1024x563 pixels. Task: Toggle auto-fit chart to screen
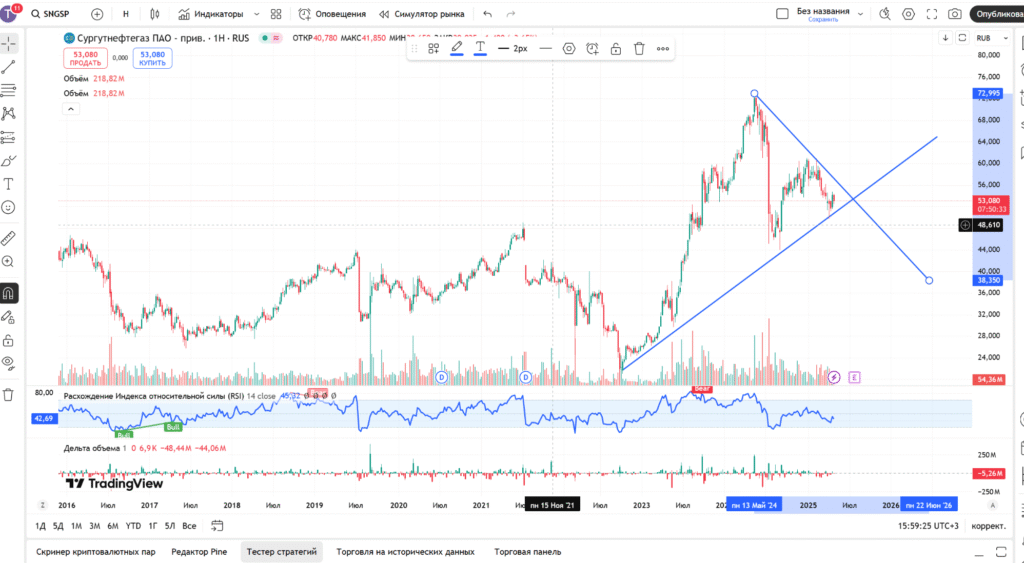click(993, 505)
